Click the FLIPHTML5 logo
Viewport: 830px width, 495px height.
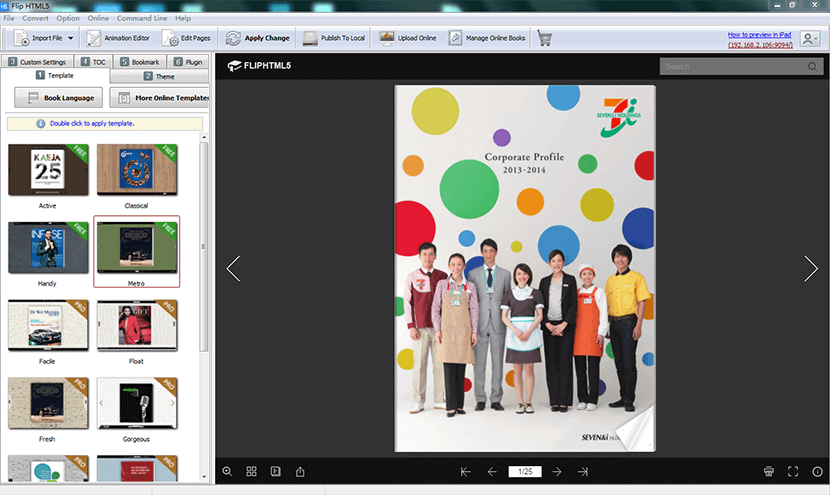[259, 66]
